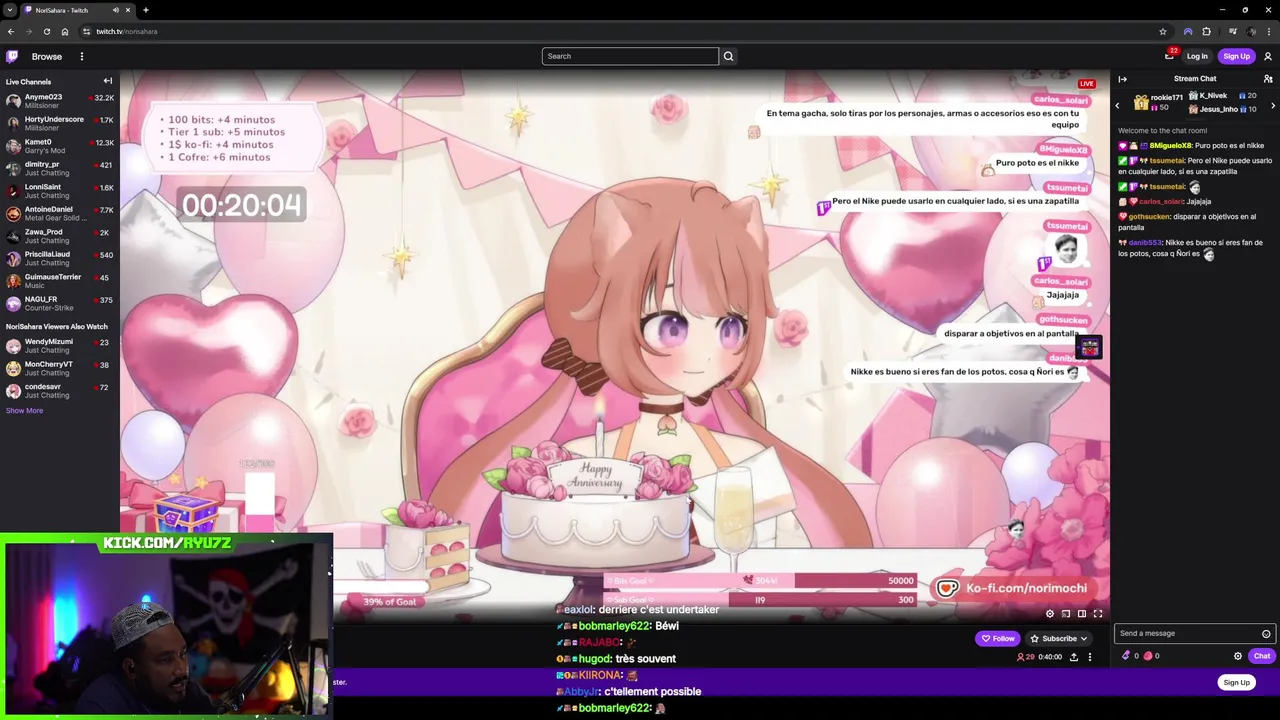Toggle fullscreen on the video player
1280x720 pixels.
pos(1098,613)
